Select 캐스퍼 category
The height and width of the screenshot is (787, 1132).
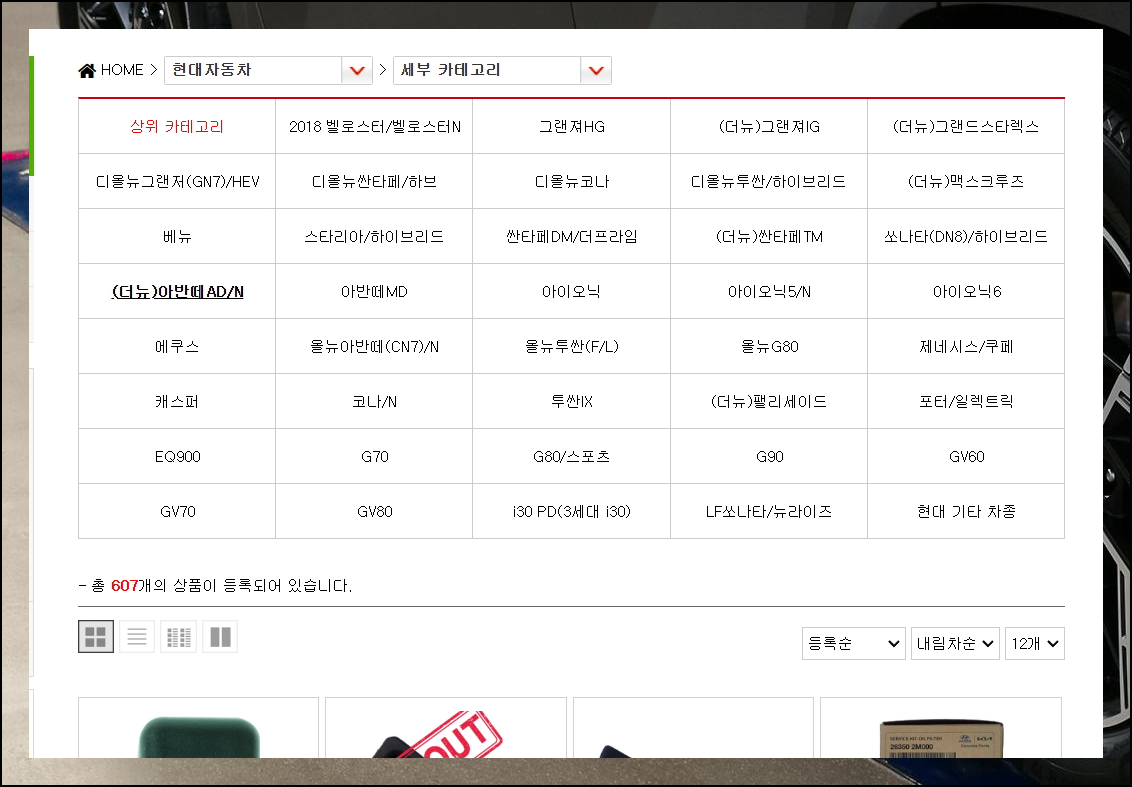[177, 401]
